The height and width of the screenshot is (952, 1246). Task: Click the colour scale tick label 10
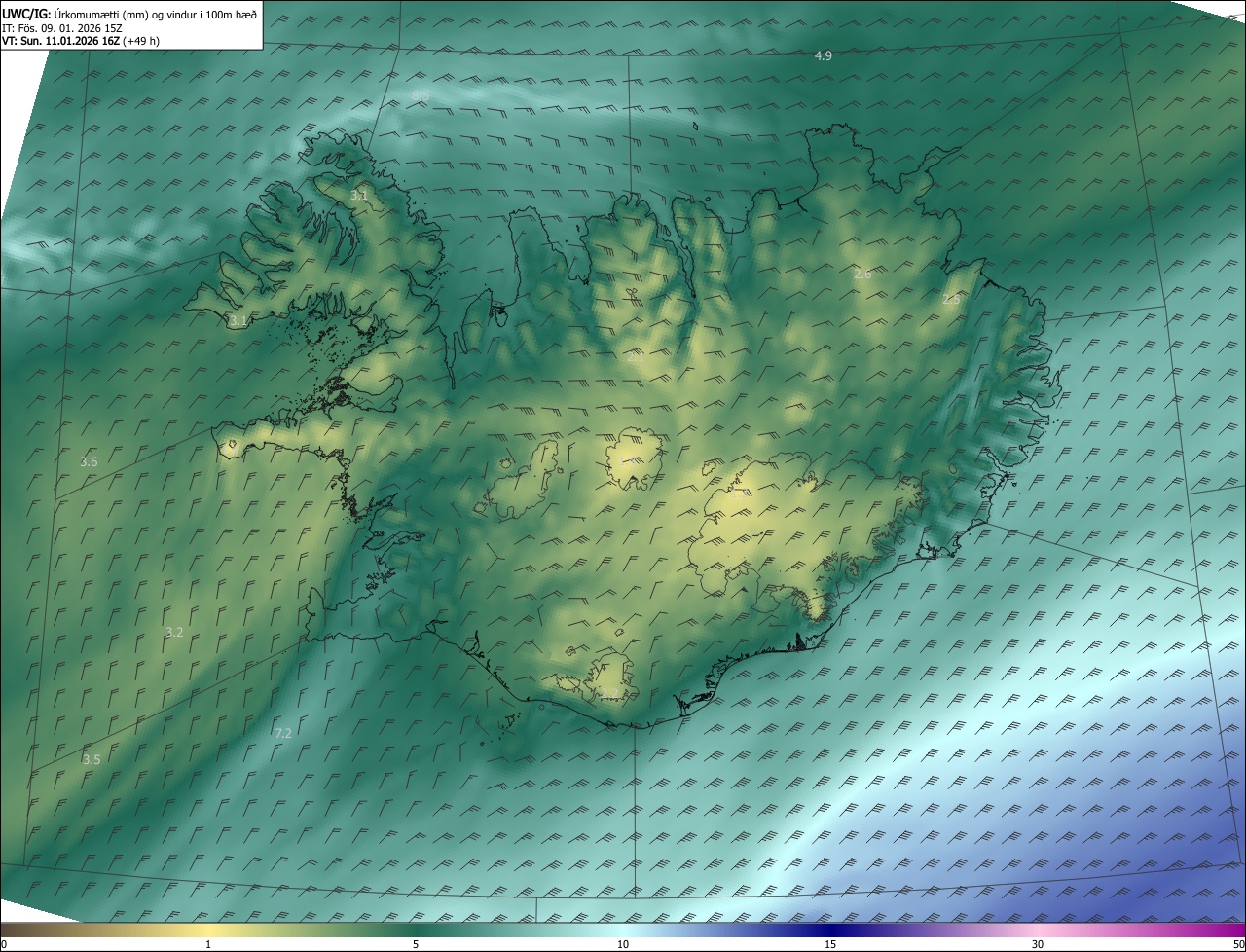(623, 945)
